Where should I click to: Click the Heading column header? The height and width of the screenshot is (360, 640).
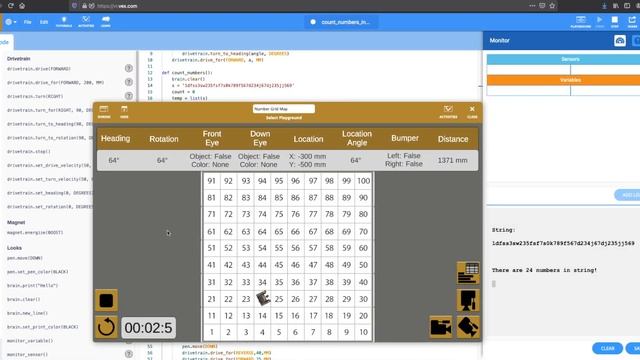(x=116, y=138)
